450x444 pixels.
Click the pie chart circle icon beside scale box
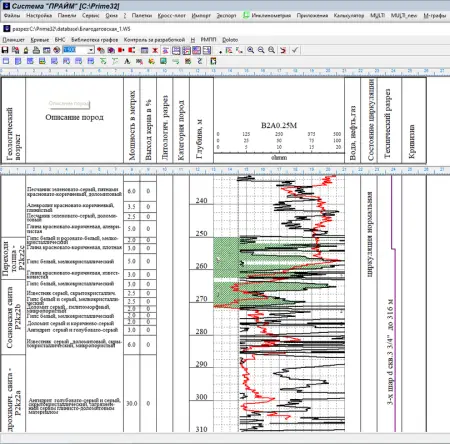pyautogui.click(x=57, y=50)
